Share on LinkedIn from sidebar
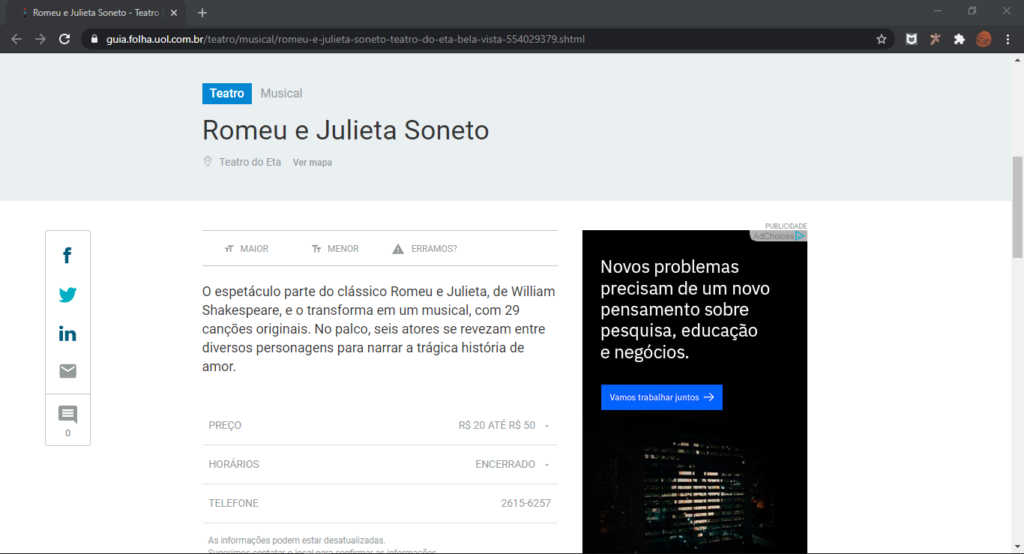 (x=67, y=334)
